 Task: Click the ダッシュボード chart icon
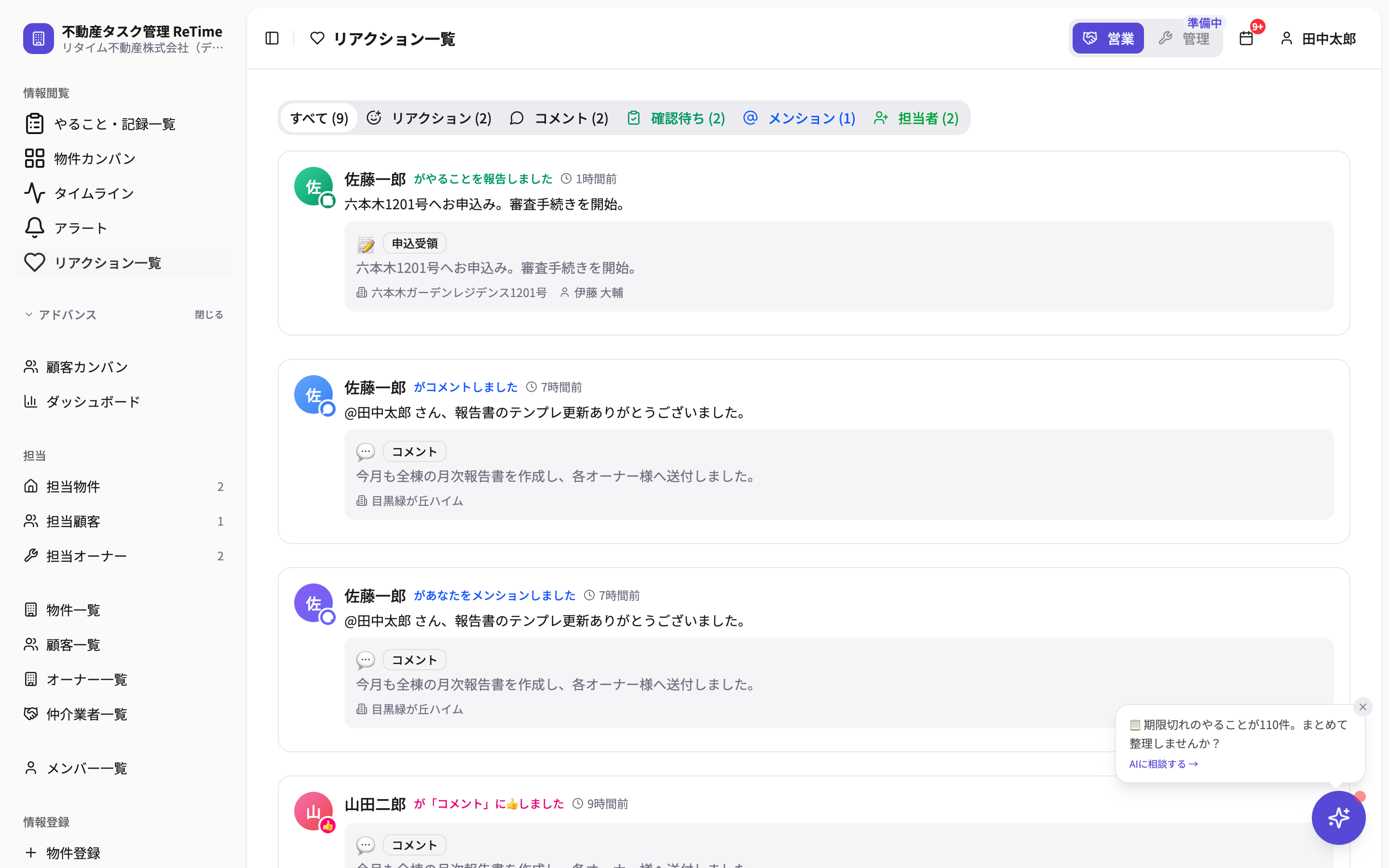tap(31, 401)
